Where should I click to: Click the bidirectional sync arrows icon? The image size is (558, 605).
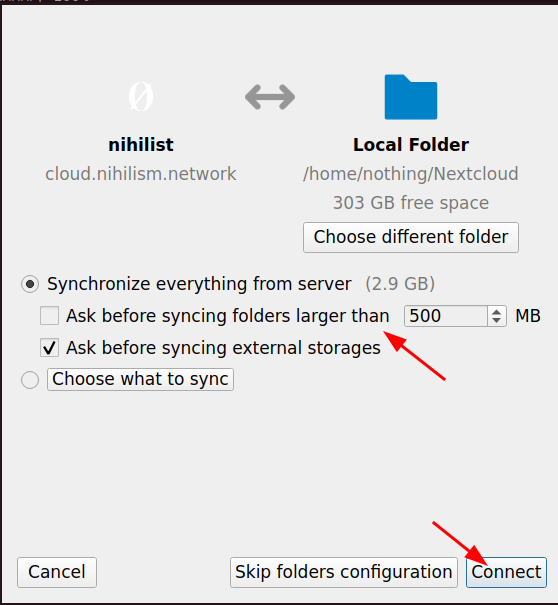click(270, 97)
